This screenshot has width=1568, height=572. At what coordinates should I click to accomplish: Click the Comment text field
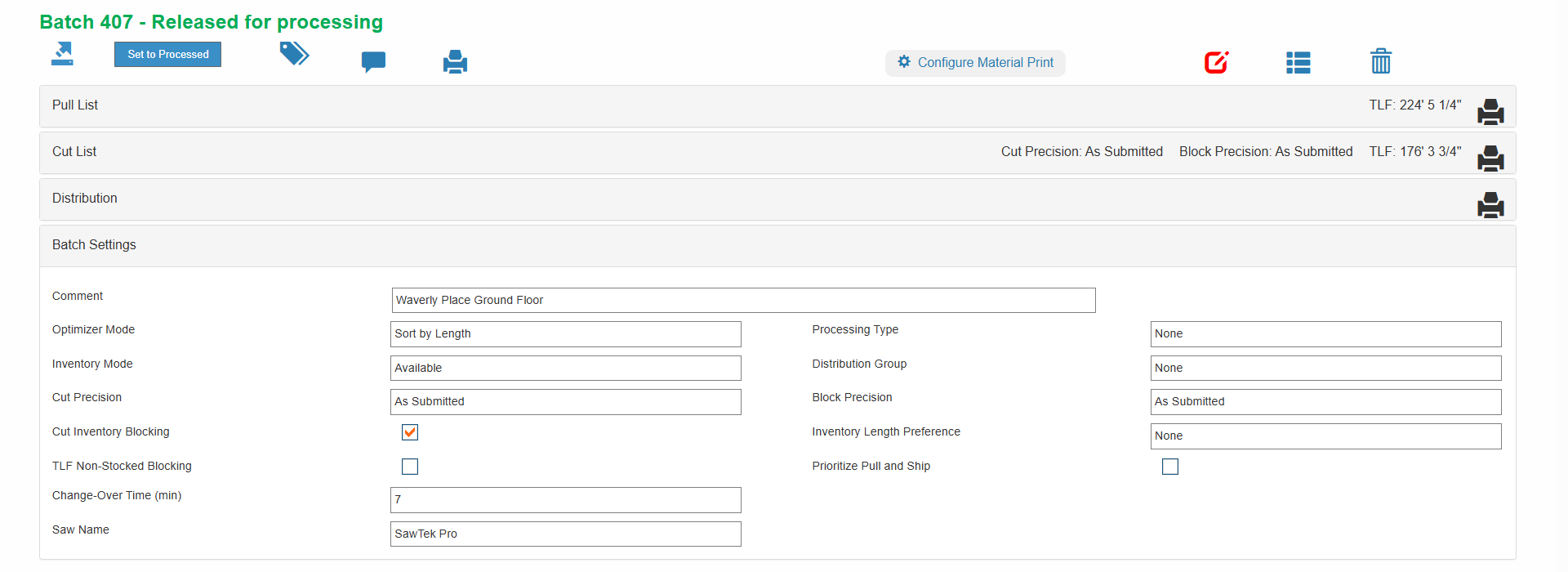pyautogui.click(x=743, y=301)
